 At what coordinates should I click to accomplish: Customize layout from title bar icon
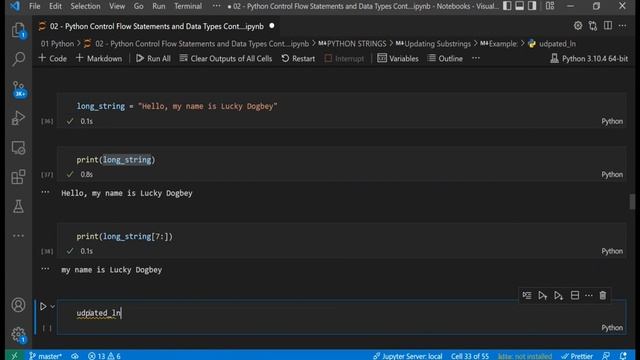[550, 6]
